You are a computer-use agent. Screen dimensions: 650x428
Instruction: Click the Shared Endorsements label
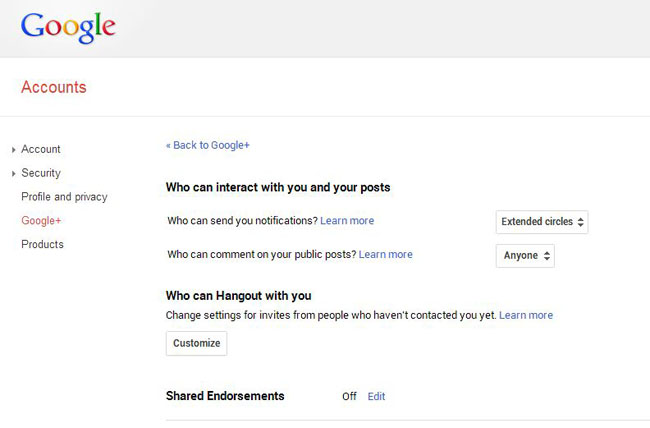(225, 396)
